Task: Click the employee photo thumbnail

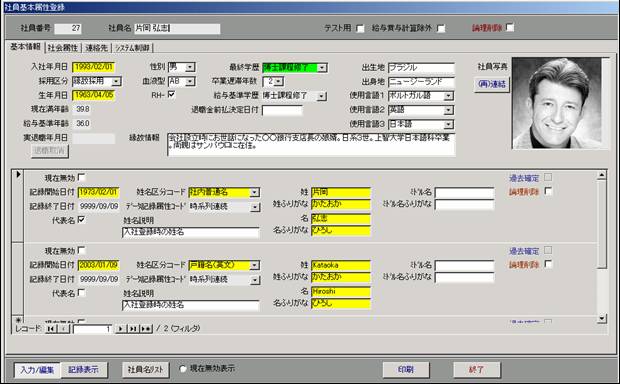Action: click(557, 103)
